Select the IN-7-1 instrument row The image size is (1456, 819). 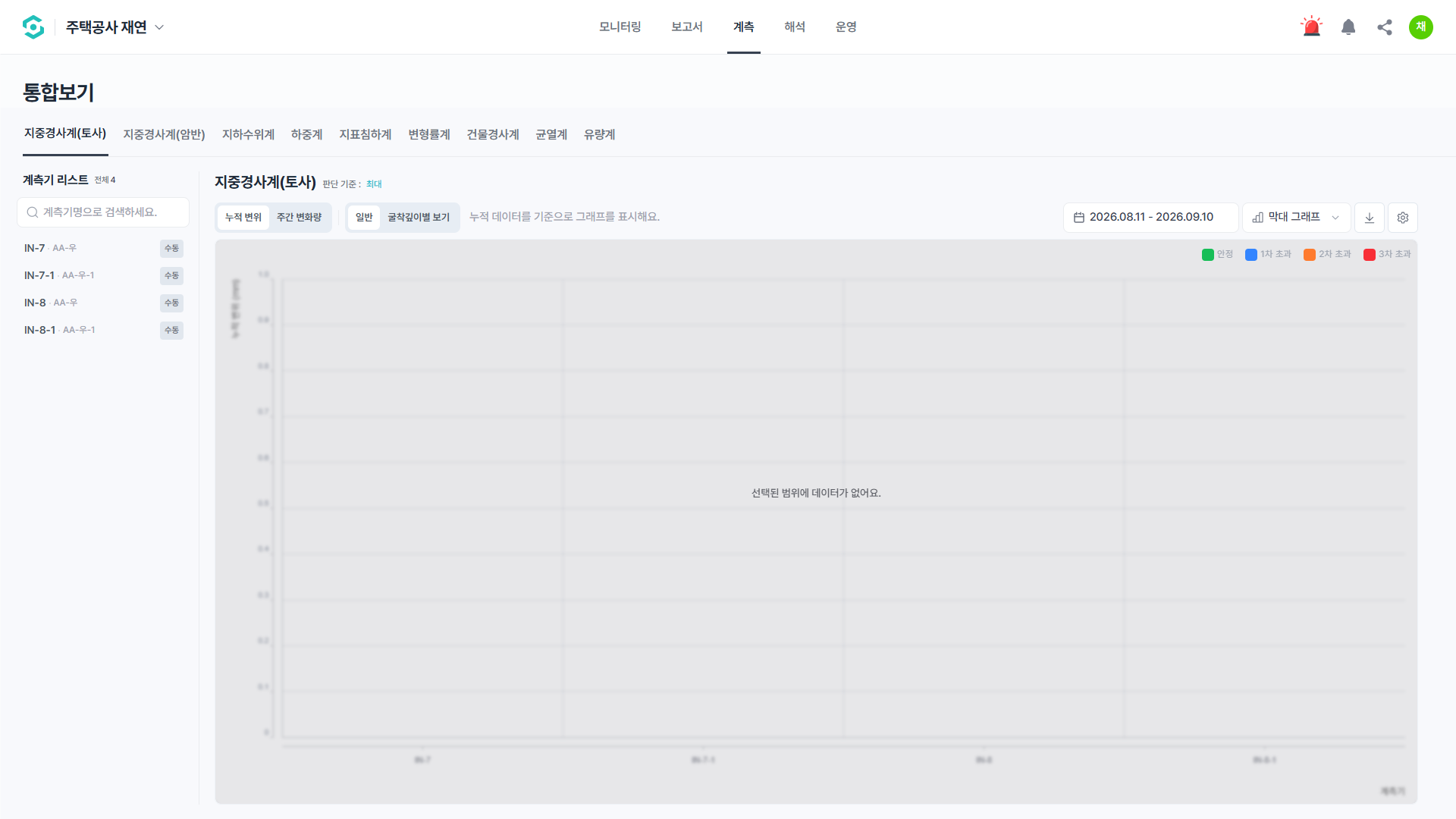[x=103, y=276]
